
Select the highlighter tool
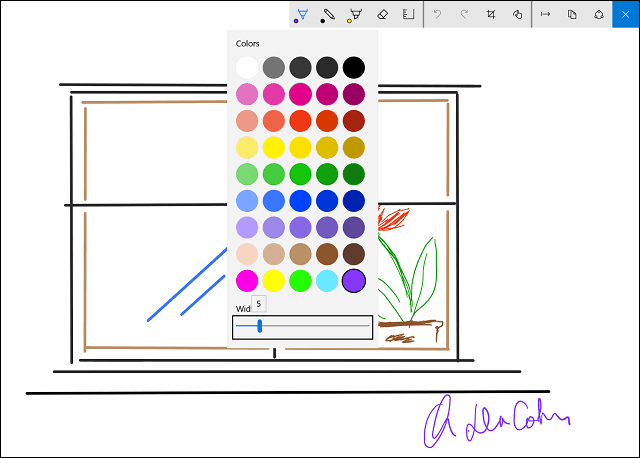(x=354, y=15)
